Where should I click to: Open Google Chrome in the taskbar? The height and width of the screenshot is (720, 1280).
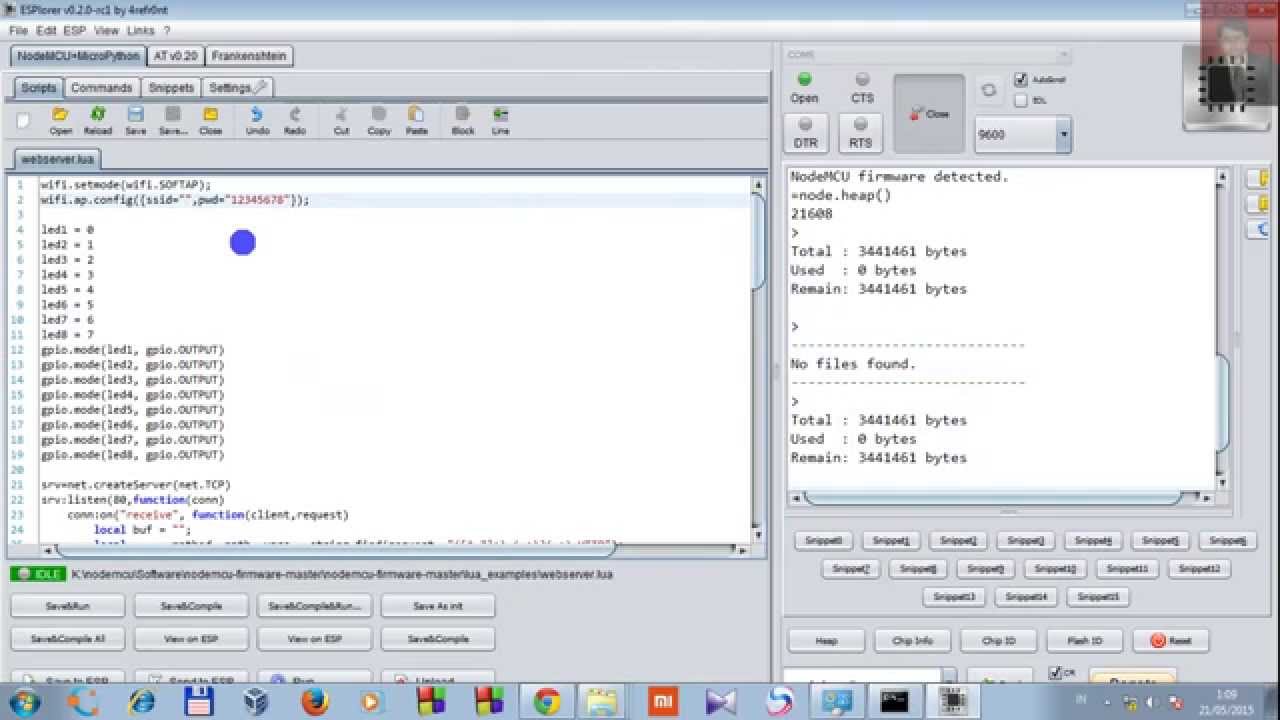tap(547, 702)
